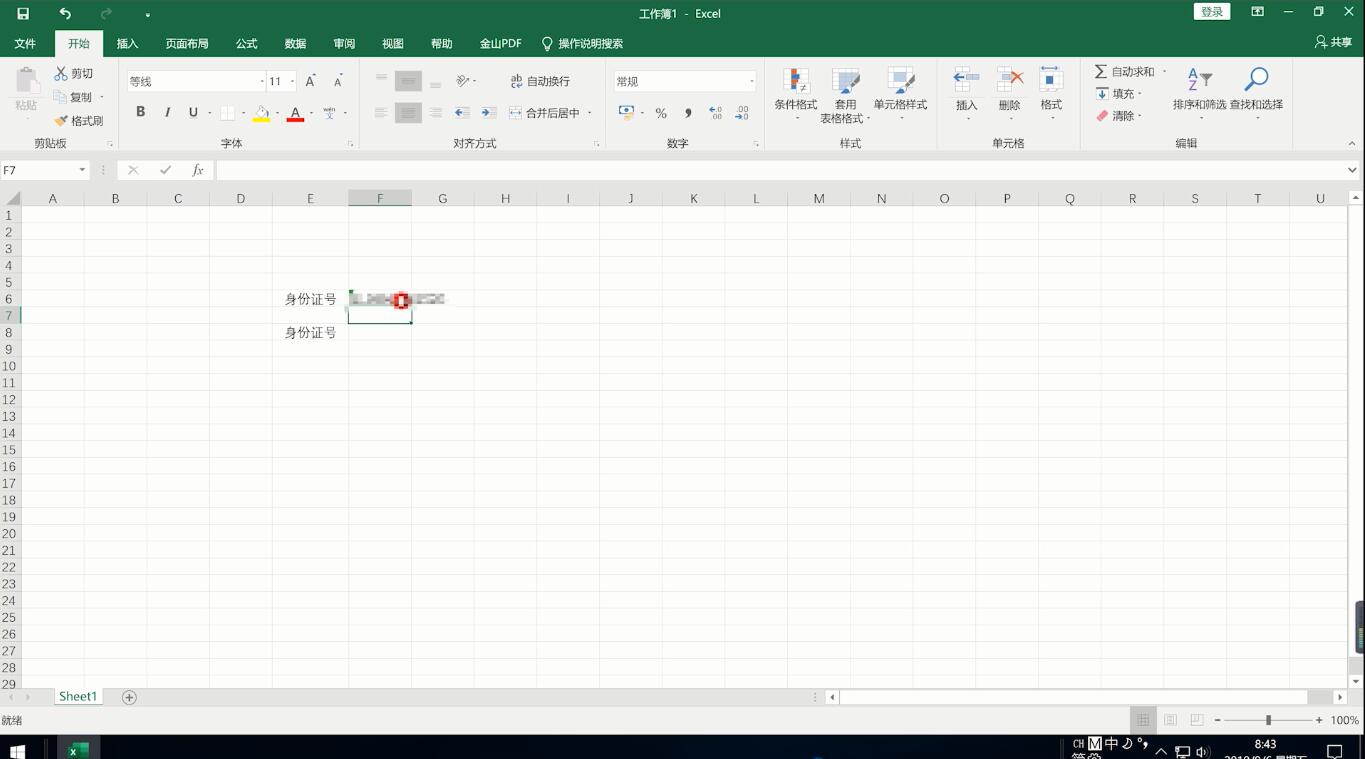Expand the font color dropdown arrow
Image resolution: width=1365 pixels, height=759 pixels.
tap(311, 113)
